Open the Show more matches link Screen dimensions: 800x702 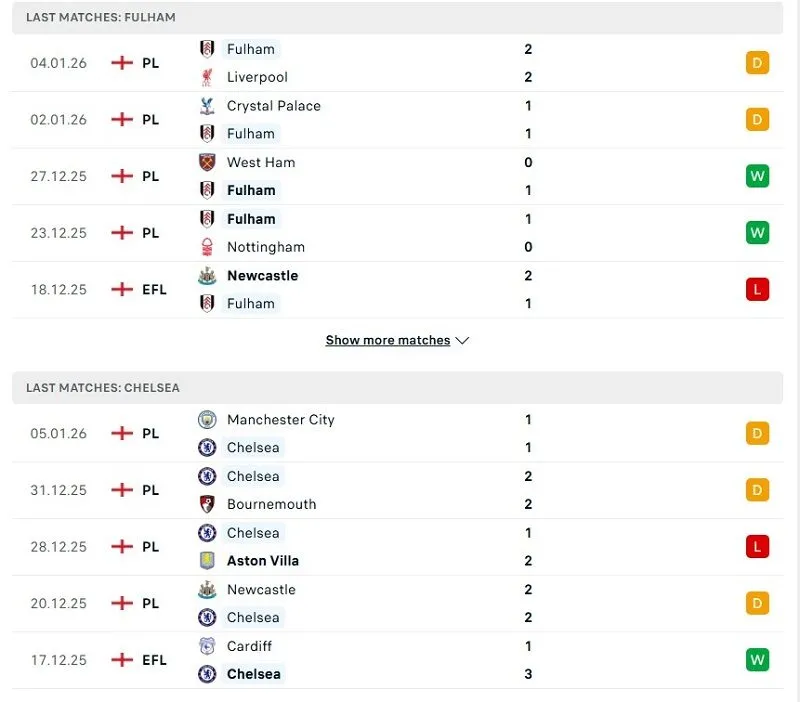coord(387,340)
